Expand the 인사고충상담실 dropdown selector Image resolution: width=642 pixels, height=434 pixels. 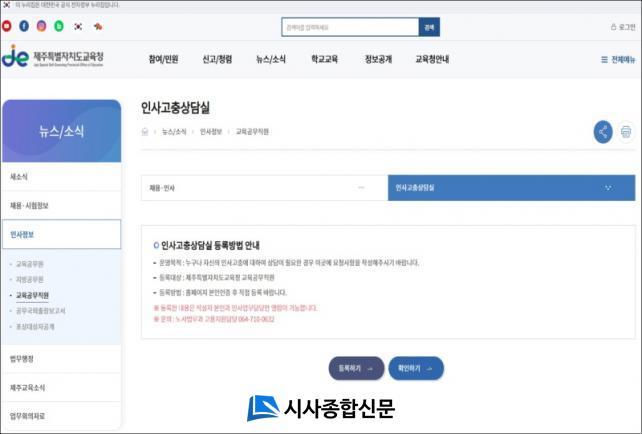pos(510,187)
